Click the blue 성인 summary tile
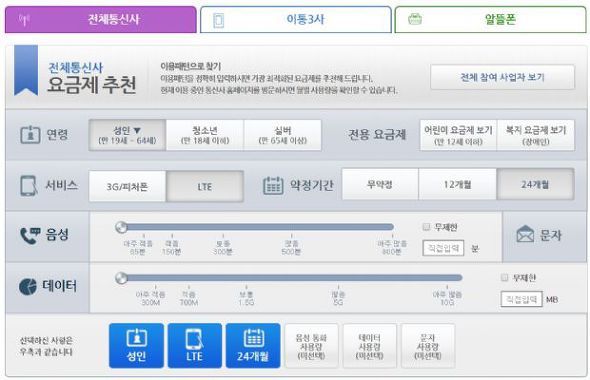The height and width of the screenshot is (380, 590). click(x=136, y=345)
